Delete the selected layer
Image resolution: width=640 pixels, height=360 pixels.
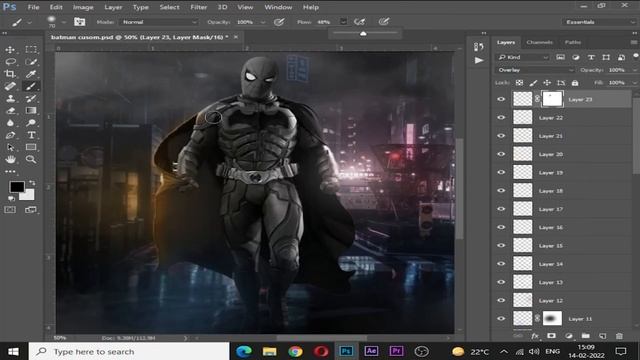pos(619,336)
